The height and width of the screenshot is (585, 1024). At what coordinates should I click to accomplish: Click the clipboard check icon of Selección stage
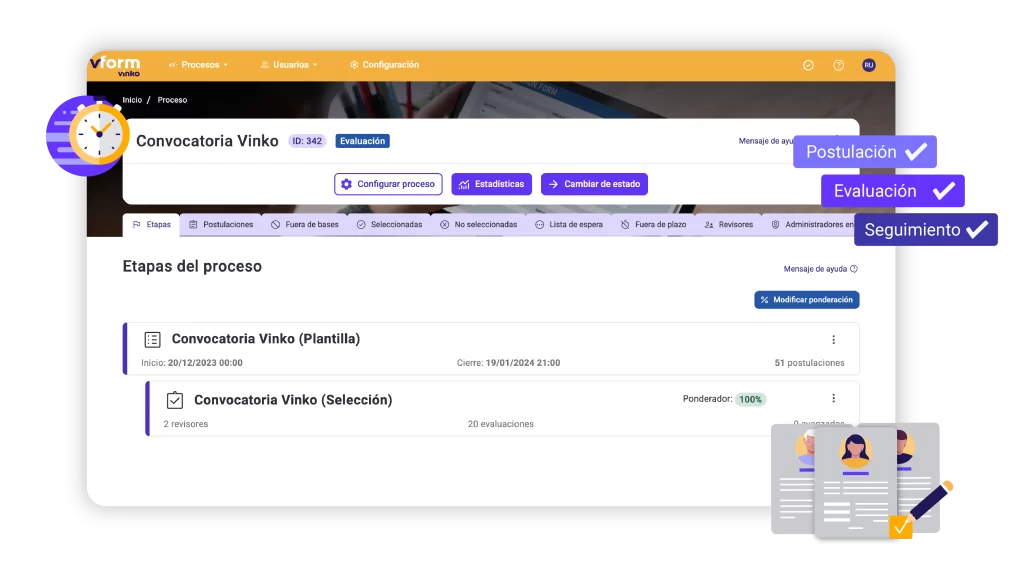174,400
